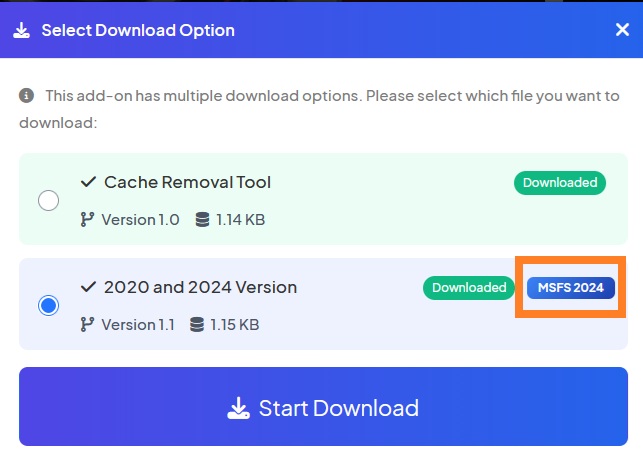
Task: Click the Version 1.1 label
Action: pyautogui.click(x=138, y=325)
